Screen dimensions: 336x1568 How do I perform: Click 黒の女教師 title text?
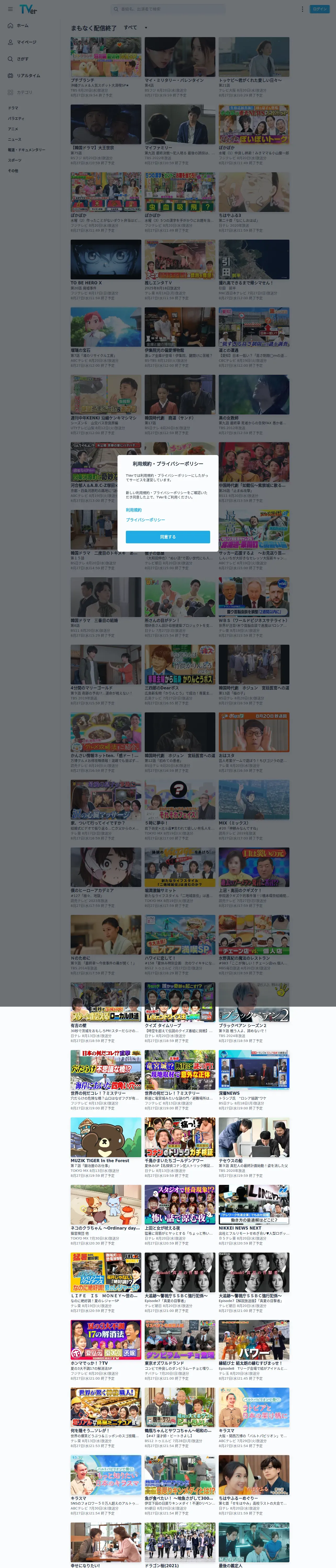pyautogui.click(x=229, y=418)
